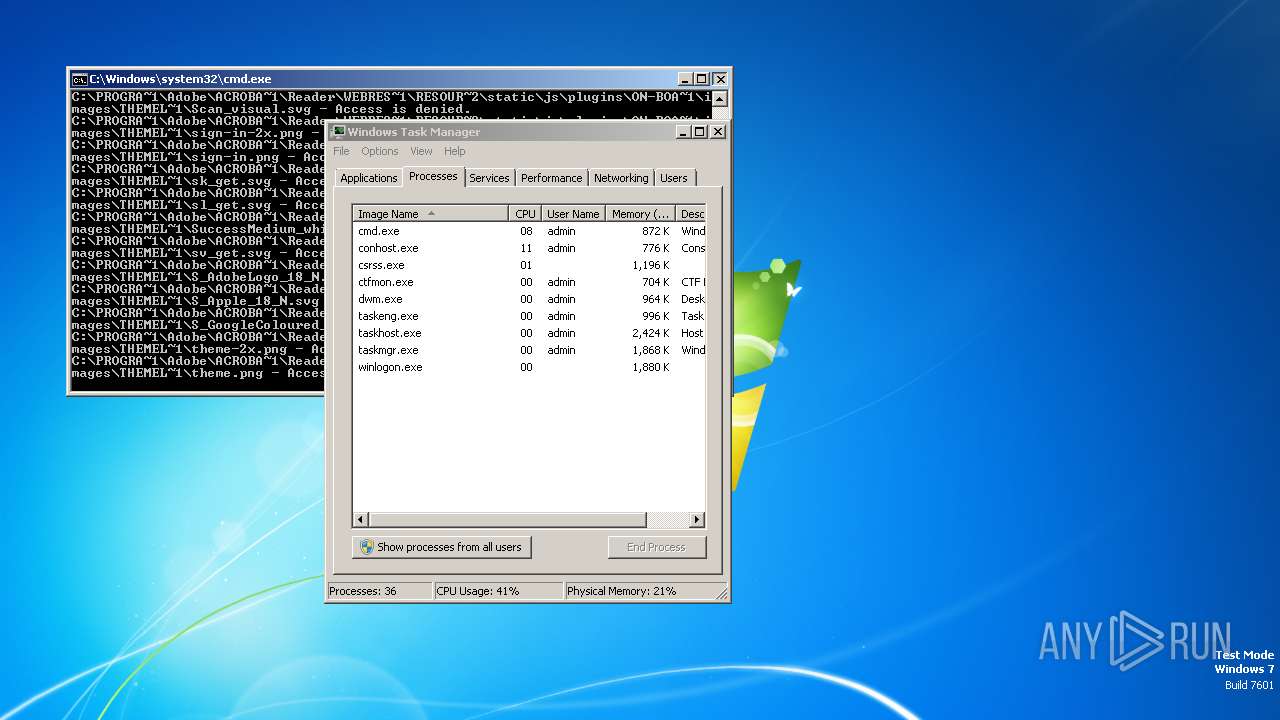Viewport: 1280px width, 720px height.
Task: Click the 1,880 K memory value for winlogon.exe
Action: pos(651,367)
